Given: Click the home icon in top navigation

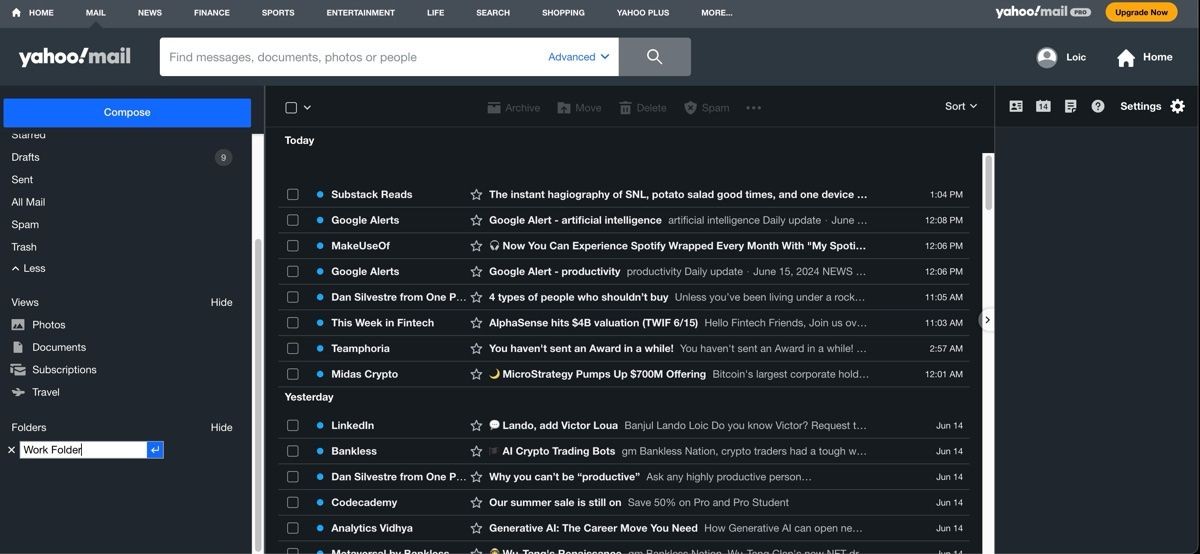Looking at the screenshot, I should pyautogui.click(x=16, y=13).
